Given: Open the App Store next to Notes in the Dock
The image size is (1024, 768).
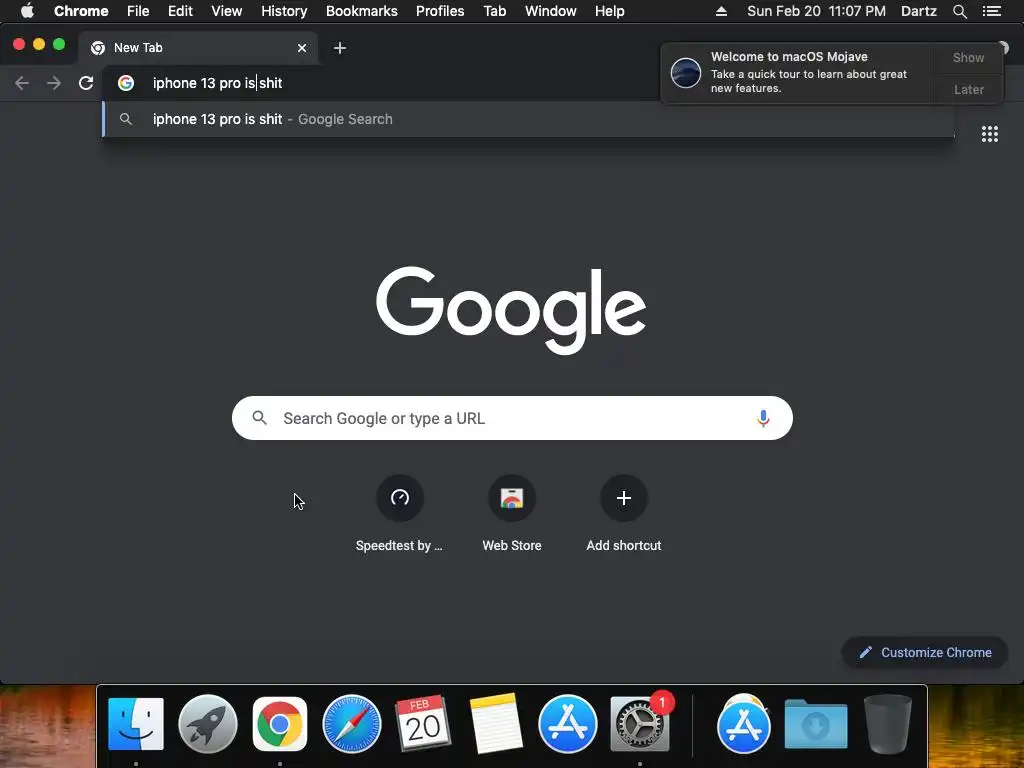Looking at the screenshot, I should click(568, 724).
